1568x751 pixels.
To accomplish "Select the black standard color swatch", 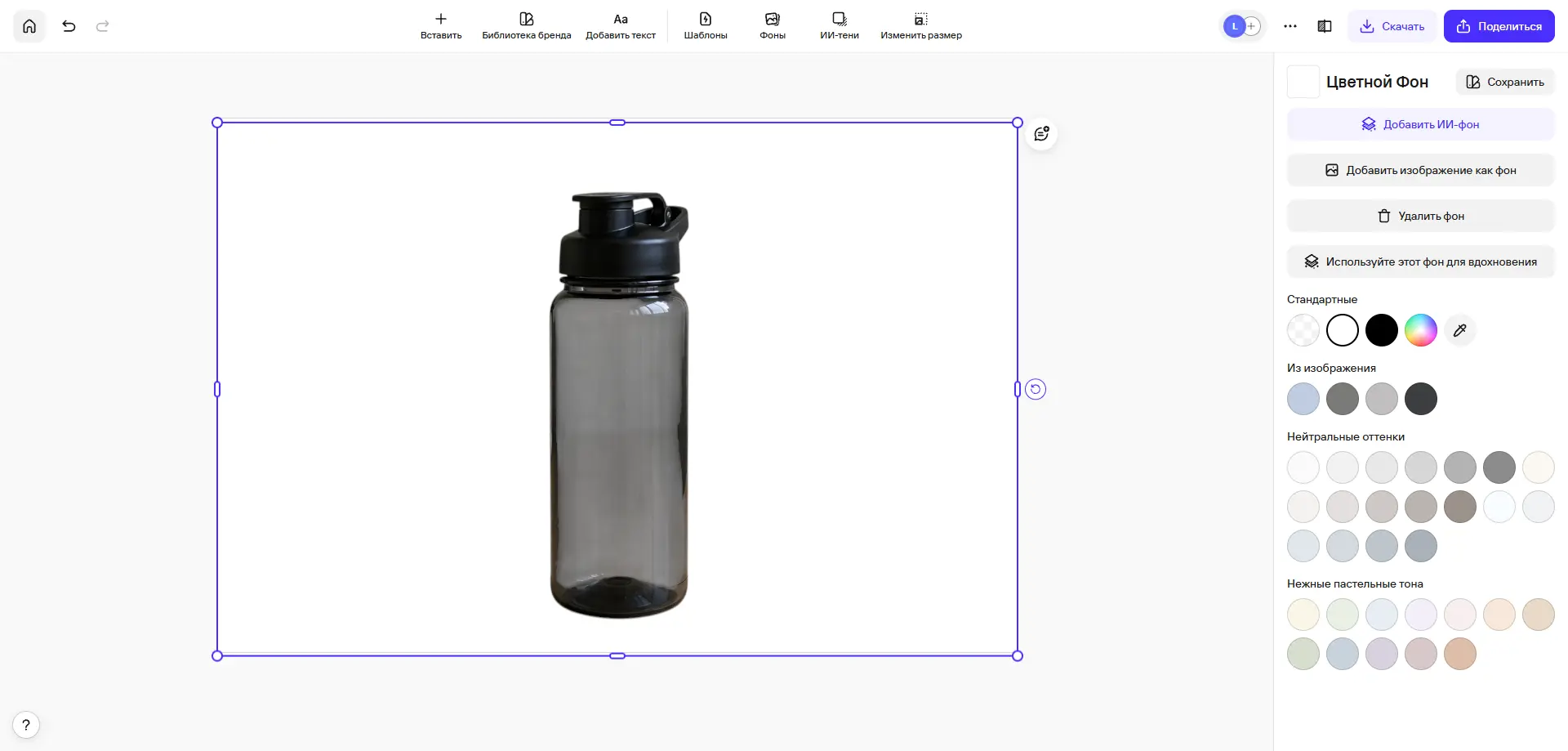I will click(x=1382, y=330).
